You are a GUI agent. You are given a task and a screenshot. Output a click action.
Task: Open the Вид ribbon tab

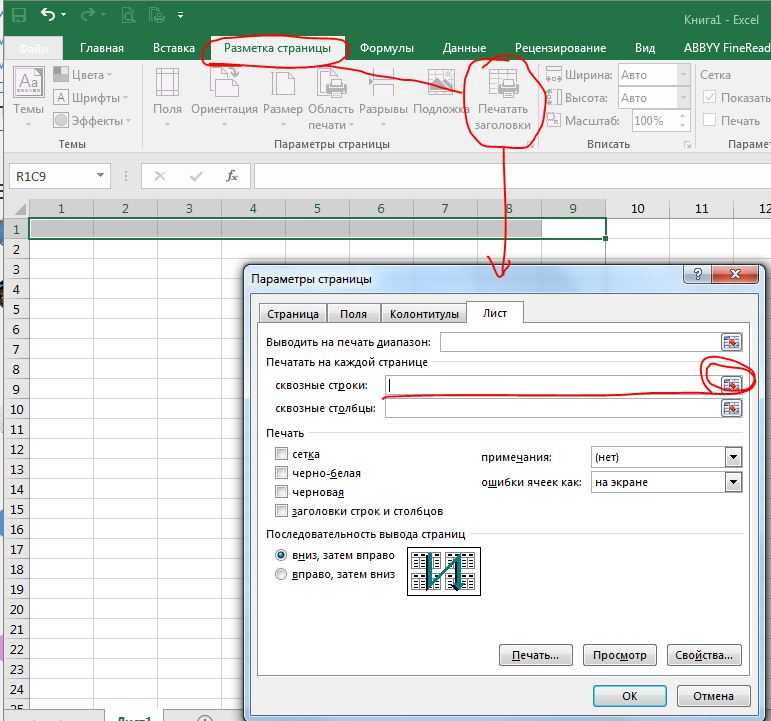(x=645, y=48)
